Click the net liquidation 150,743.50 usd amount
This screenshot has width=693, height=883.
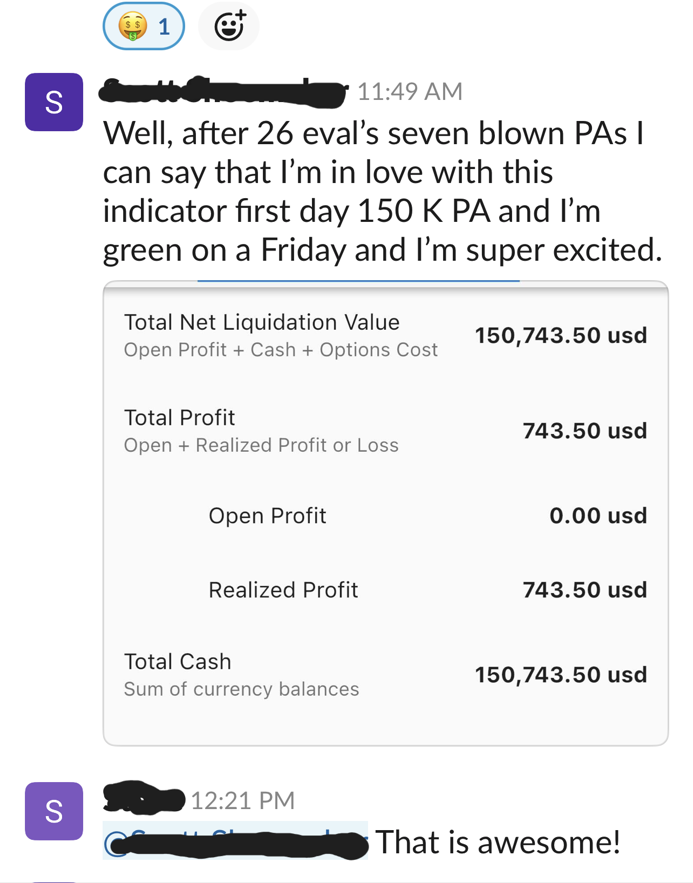(561, 335)
